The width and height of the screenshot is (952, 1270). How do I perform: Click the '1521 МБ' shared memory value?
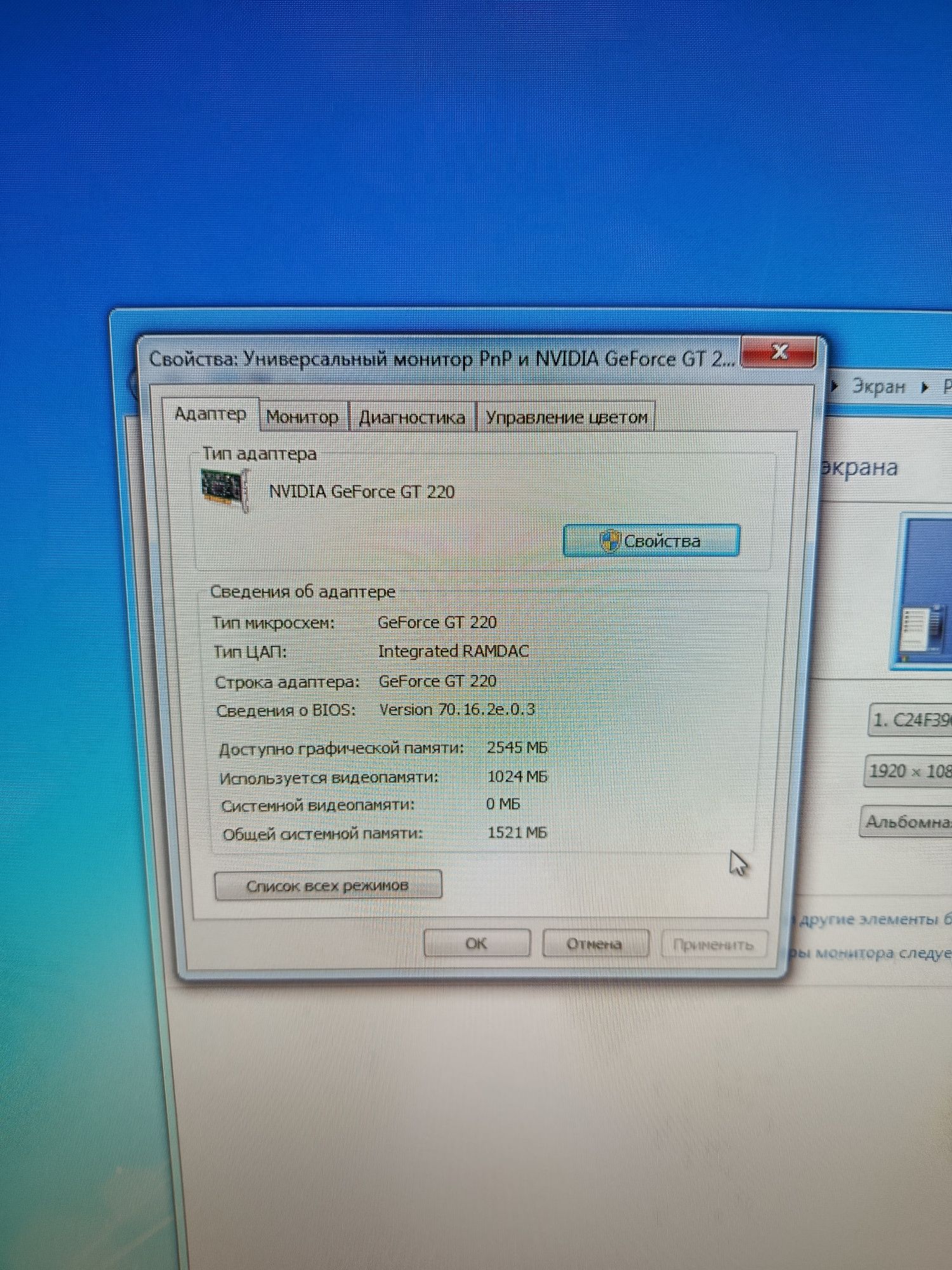(517, 832)
